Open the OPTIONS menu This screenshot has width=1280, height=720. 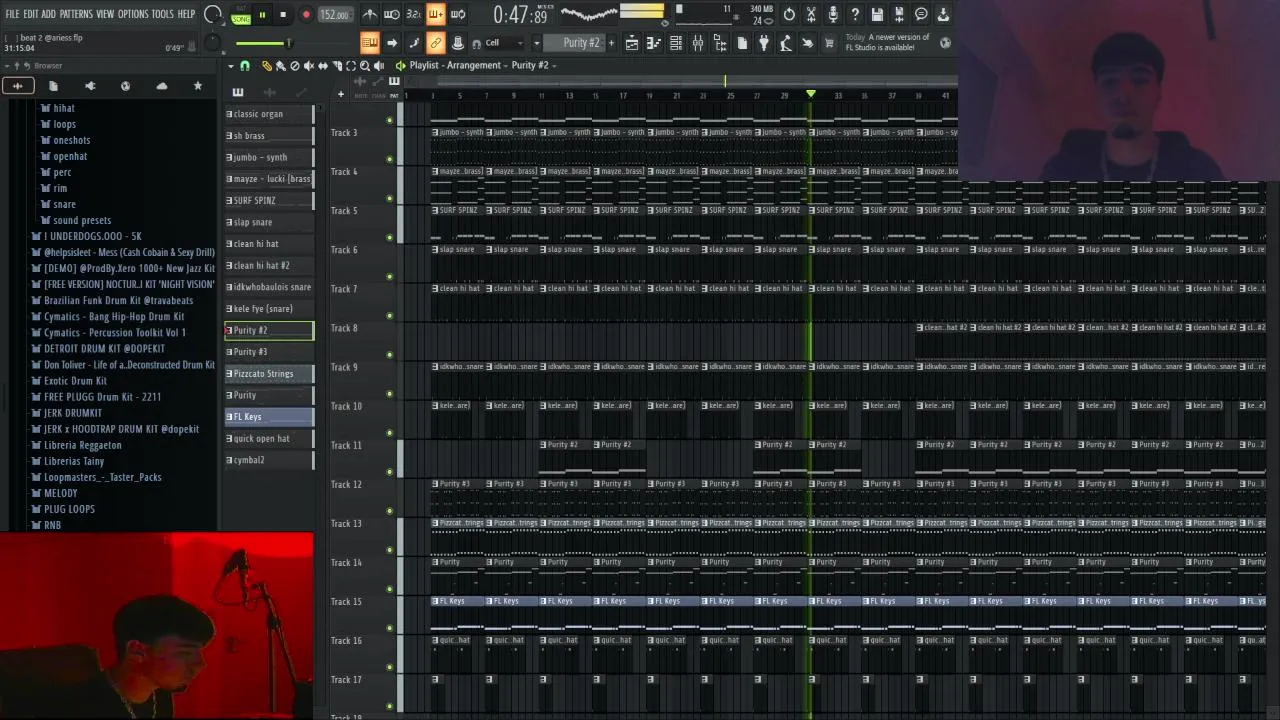pos(133,14)
